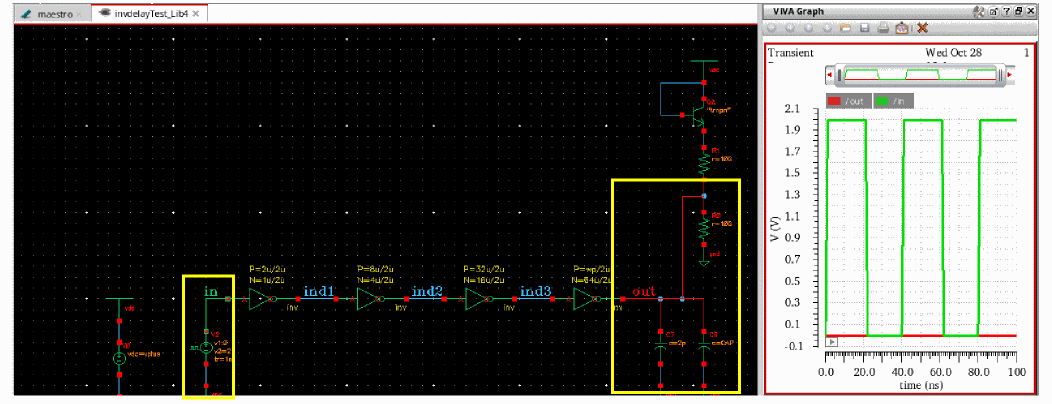Image resolution: width=1052 pixels, height=404 pixels.
Task: Select the invdelayTest_Lib4 tab
Action: click(x=149, y=13)
